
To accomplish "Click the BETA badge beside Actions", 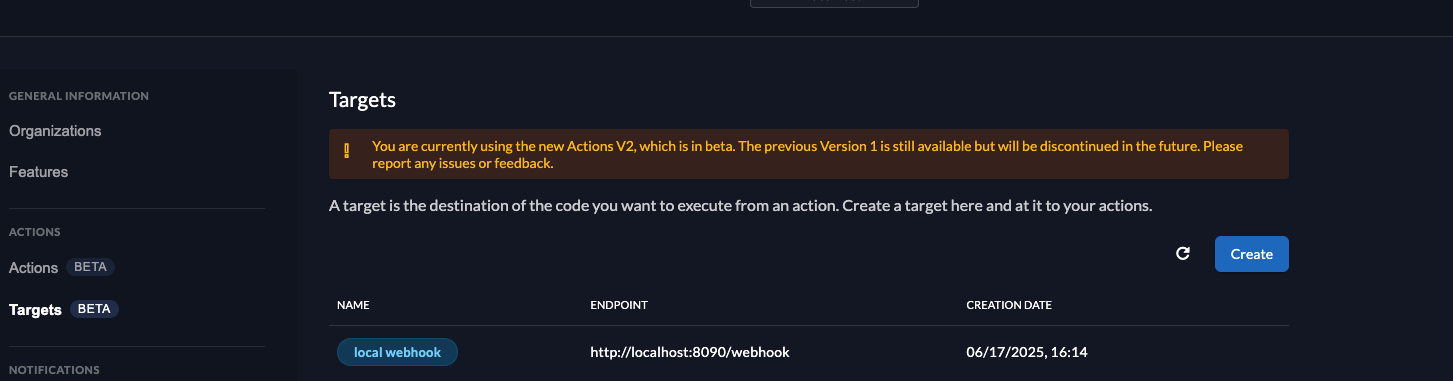I will (91, 268).
